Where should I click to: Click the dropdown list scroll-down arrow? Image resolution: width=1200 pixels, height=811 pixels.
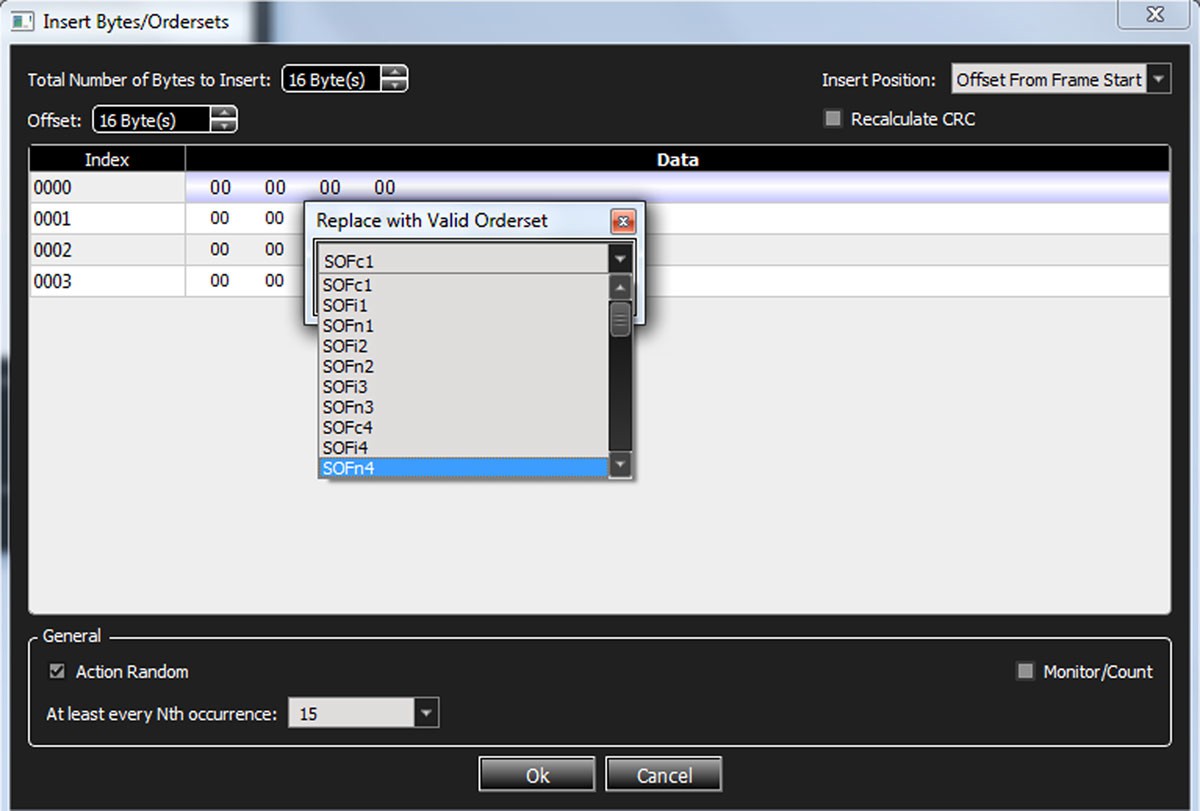tap(621, 465)
